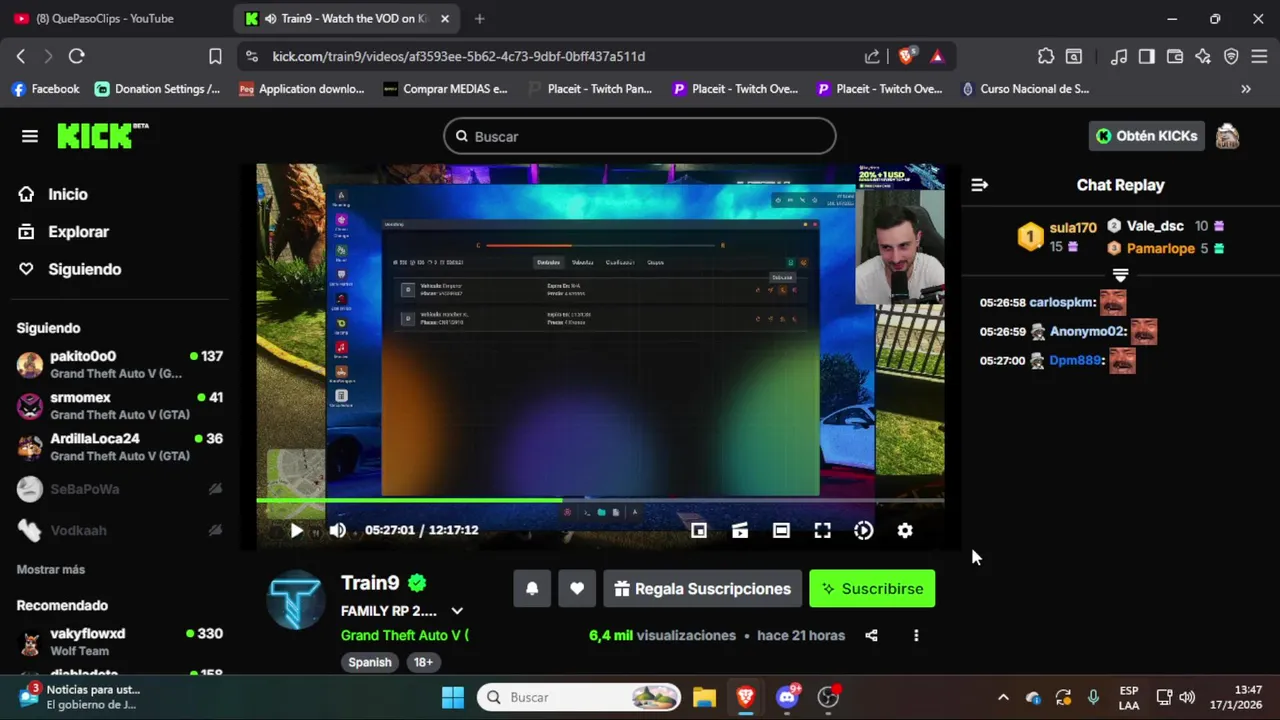The width and height of the screenshot is (1280, 720).
Task: Focus the Buscar search field on Kick
Action: [x=640, y=136]
